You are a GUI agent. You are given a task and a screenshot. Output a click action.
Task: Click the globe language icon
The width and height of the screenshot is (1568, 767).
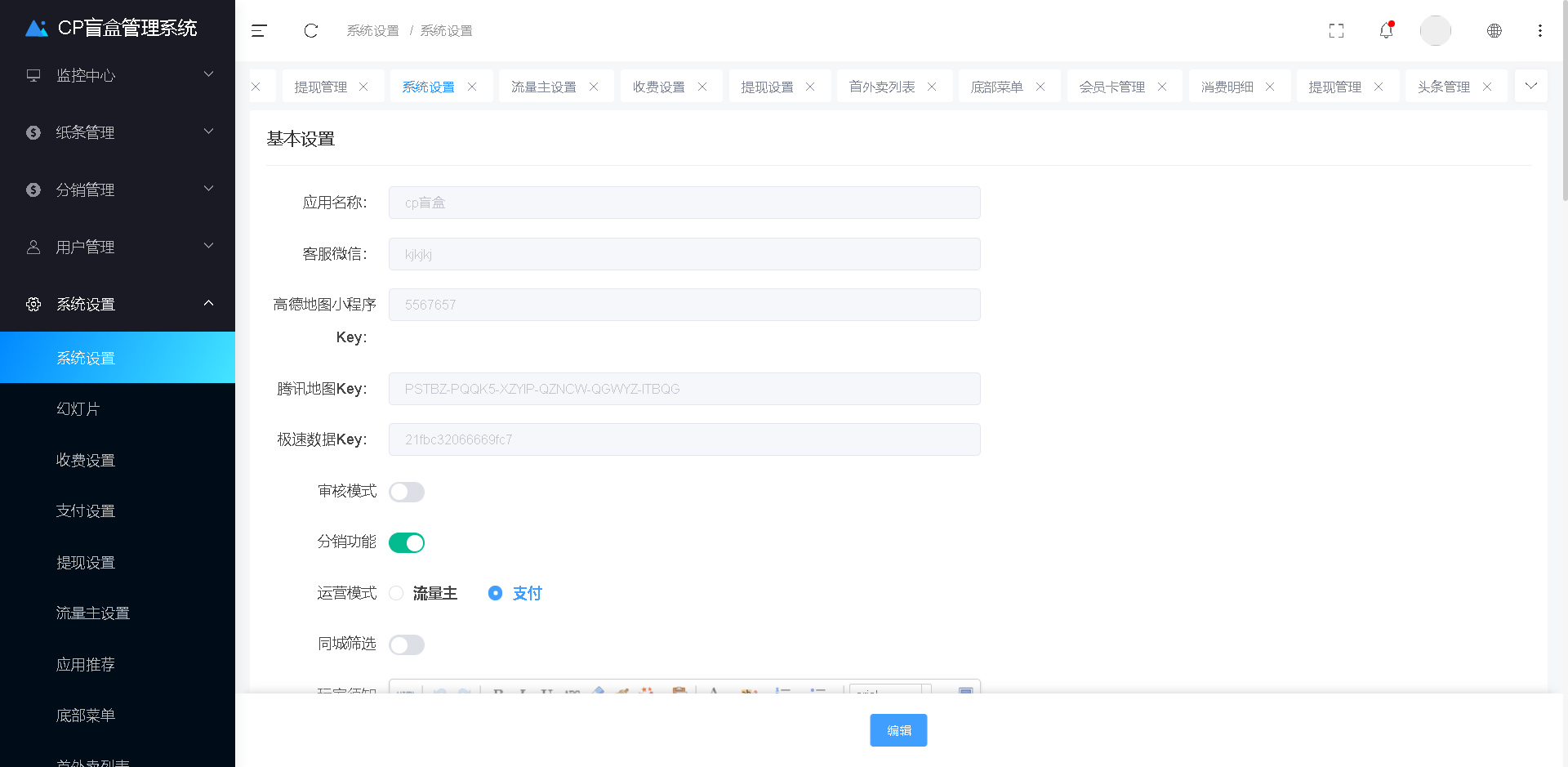[x=1494, y=31]
